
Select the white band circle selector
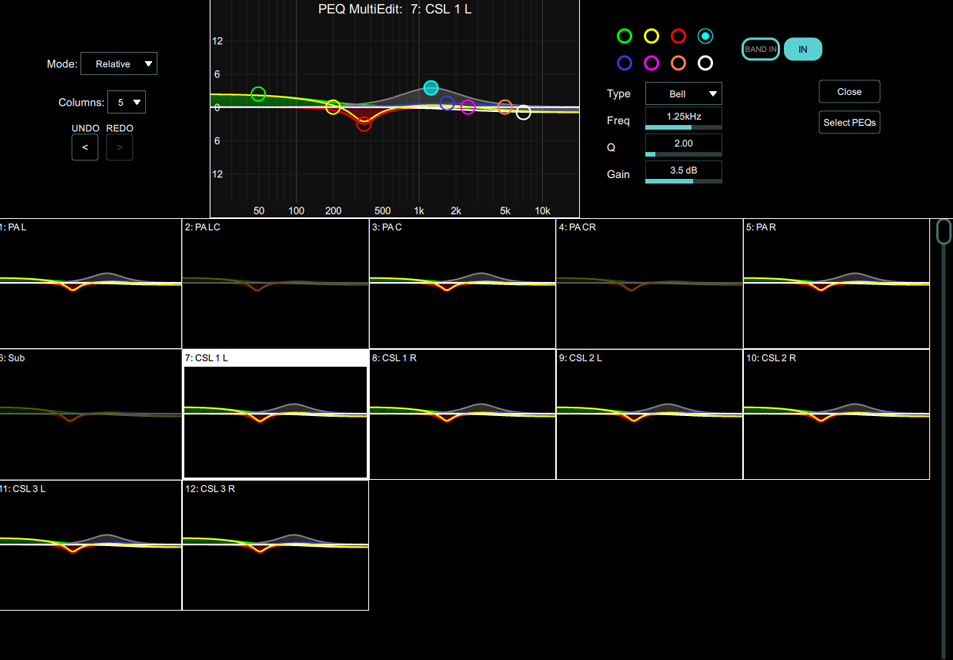point(705,63)
